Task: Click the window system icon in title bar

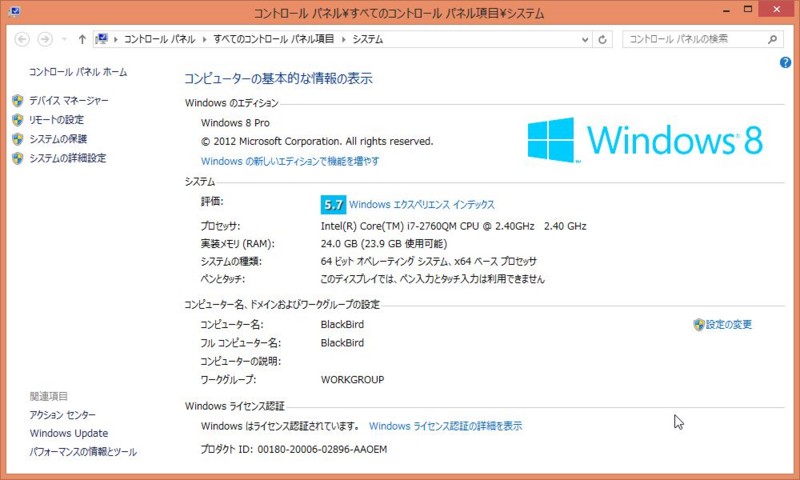Action: pyautogui.click(x=15, y=11)
